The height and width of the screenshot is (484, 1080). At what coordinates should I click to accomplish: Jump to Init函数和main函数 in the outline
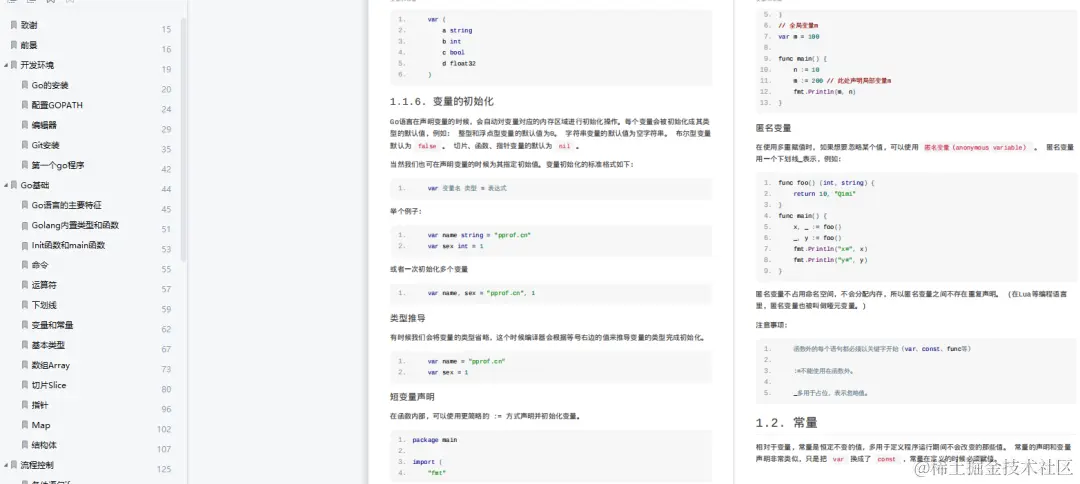click(68, 245)
